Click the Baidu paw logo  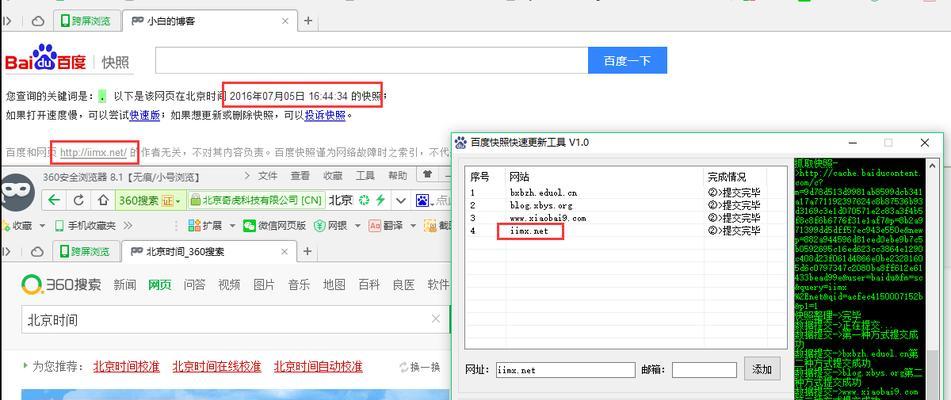45,58
